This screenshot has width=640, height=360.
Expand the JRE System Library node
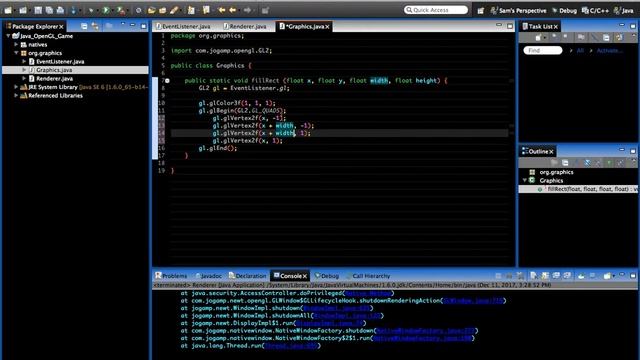point(16,87)
